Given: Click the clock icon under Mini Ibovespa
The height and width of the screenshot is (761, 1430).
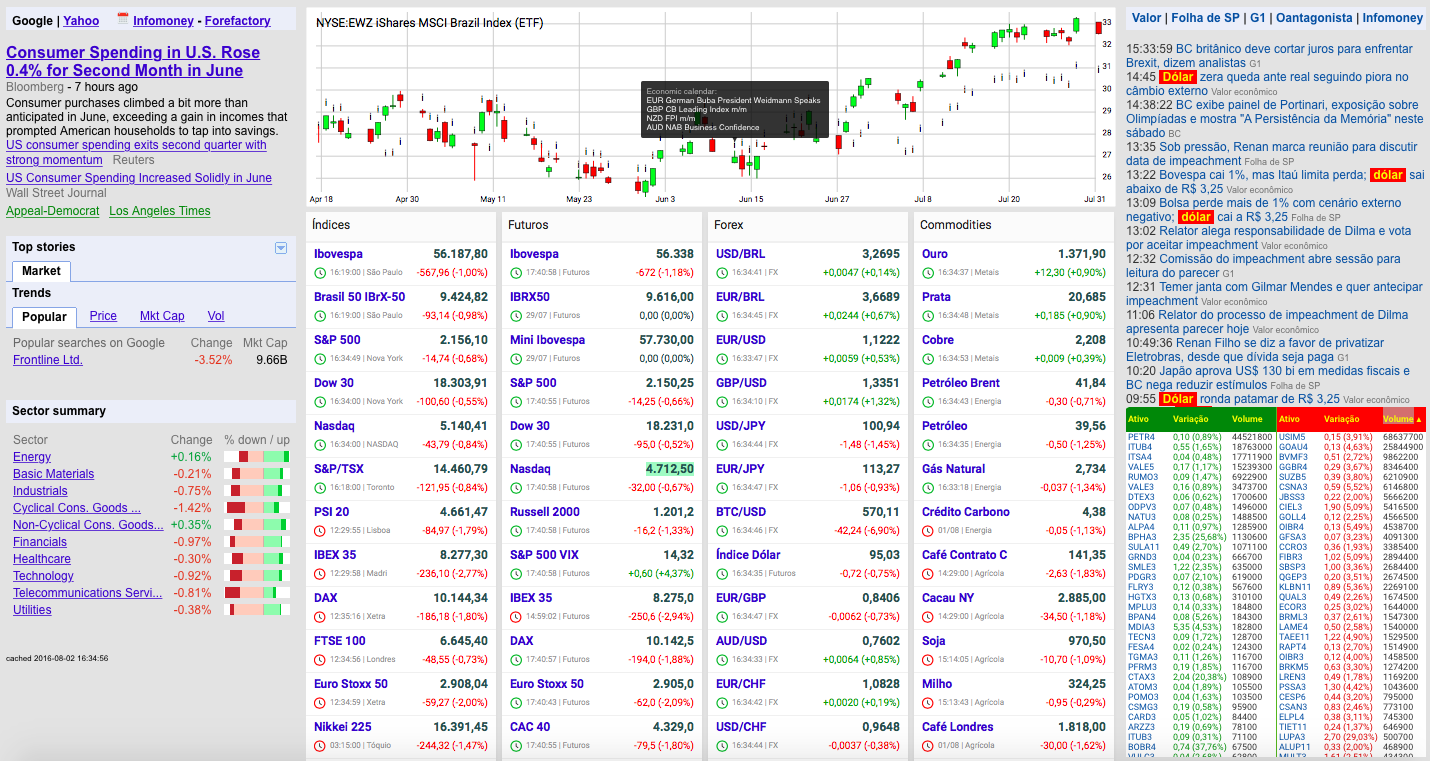Looking at the screenshot, I should [516, 358].
